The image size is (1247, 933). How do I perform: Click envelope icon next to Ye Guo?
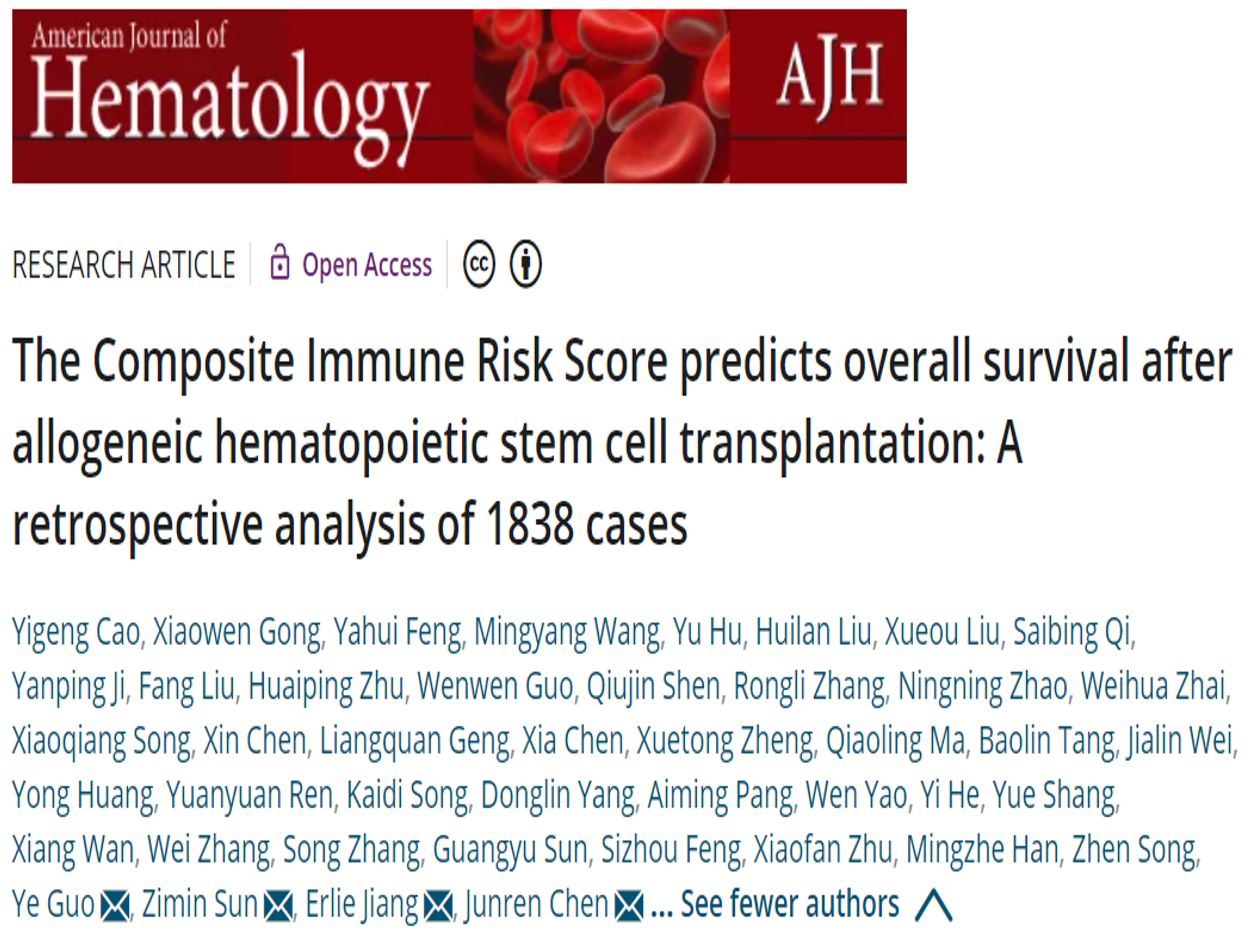116,906
